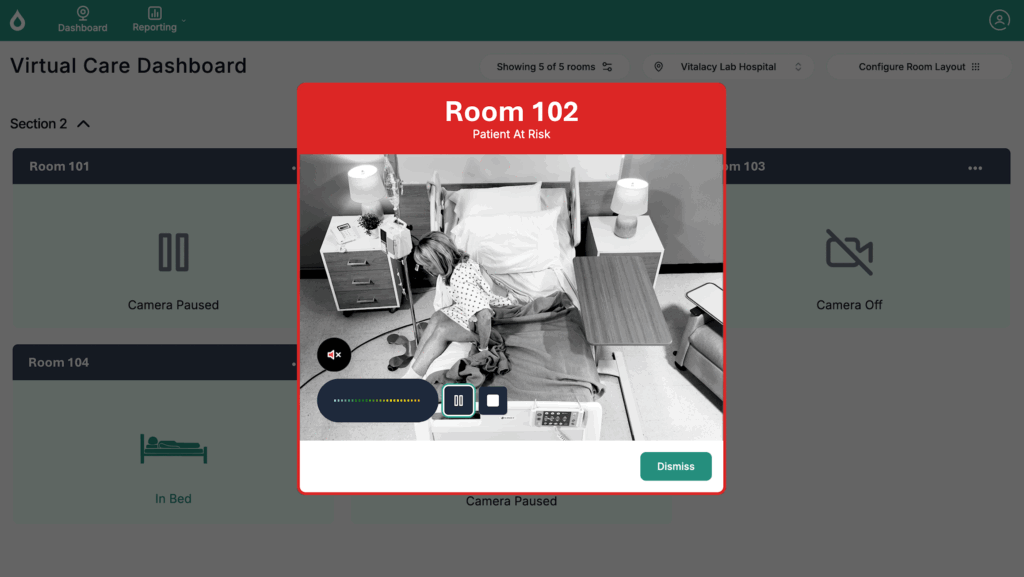Click the Room 104 in-bed patient icon

coord(174,448)
